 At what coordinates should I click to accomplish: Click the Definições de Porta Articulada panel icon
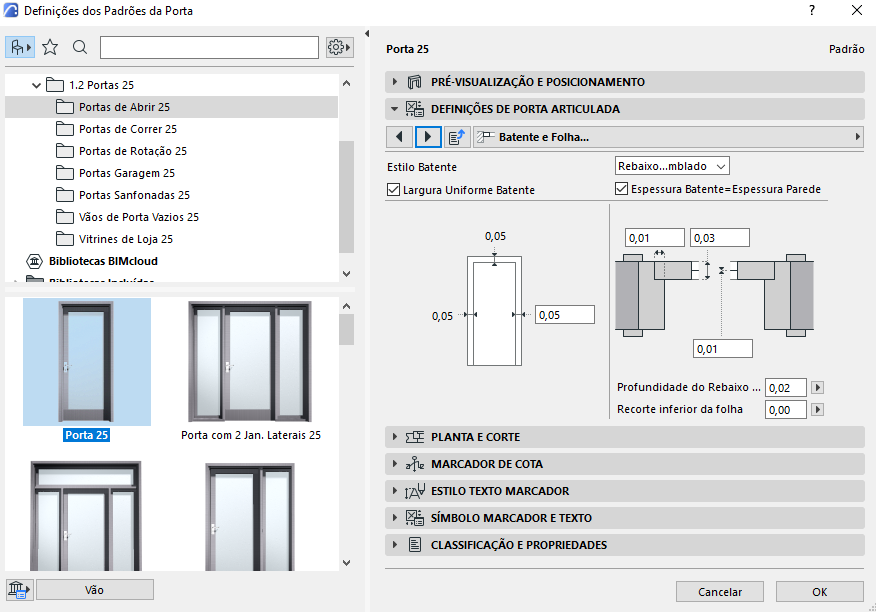click(x=415, y=109)
